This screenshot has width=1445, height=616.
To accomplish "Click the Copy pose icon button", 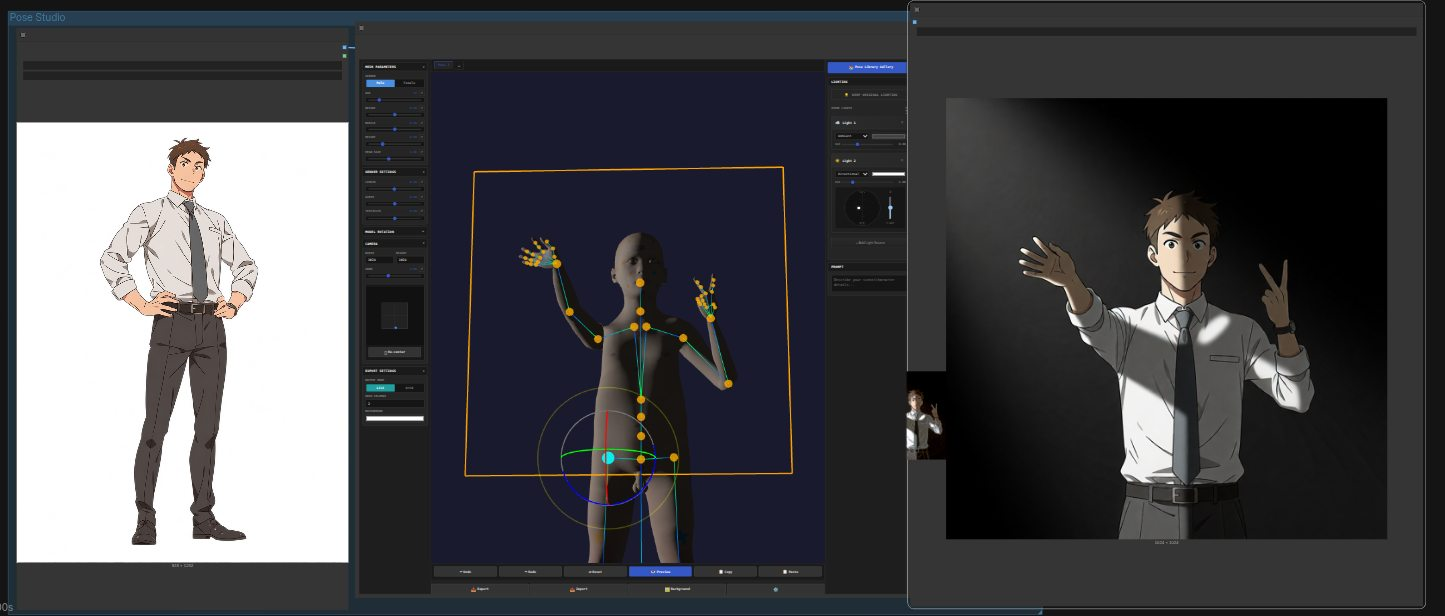I will [x=725, y=572].
